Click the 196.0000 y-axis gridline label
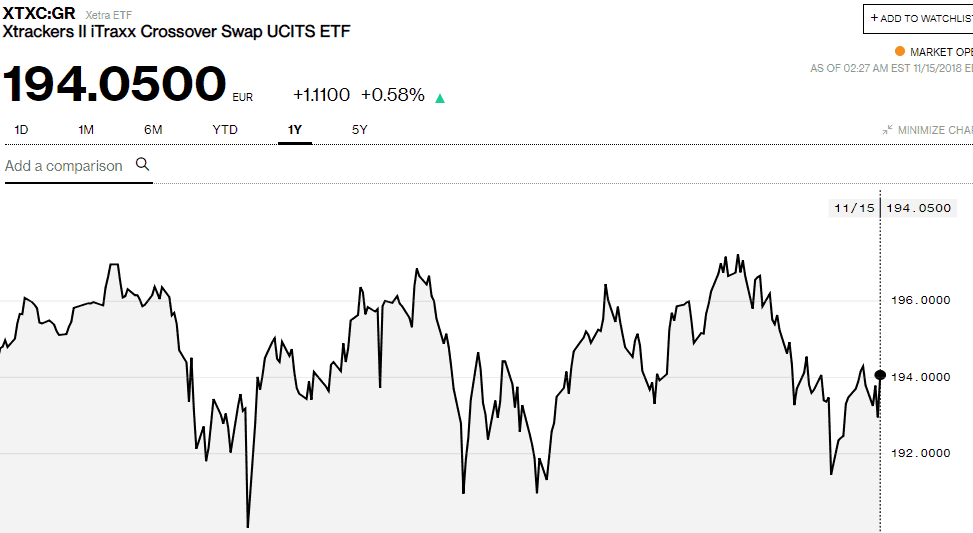This screenshot has height=533, width=973. 919,300
